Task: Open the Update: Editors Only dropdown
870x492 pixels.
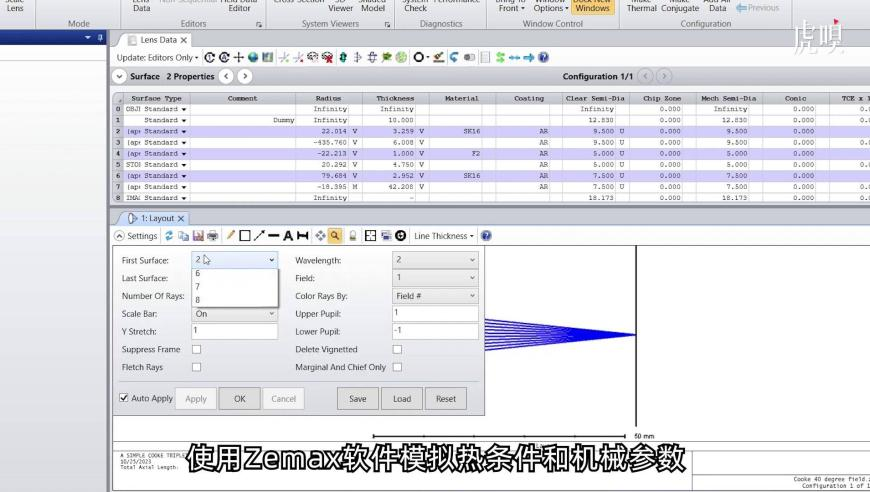Action: click(157, 57)
